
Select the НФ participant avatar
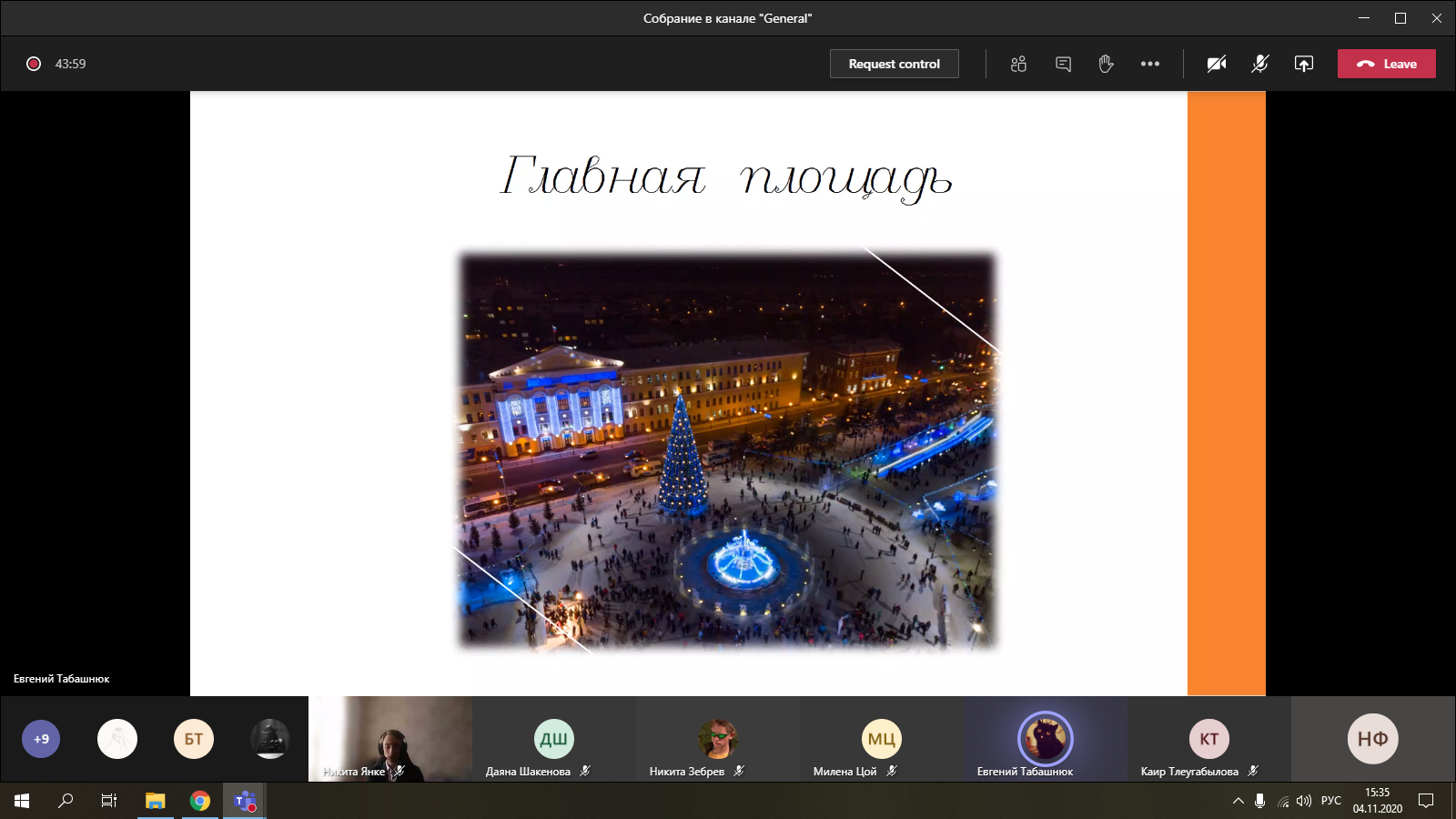(x=1372, y=739)
